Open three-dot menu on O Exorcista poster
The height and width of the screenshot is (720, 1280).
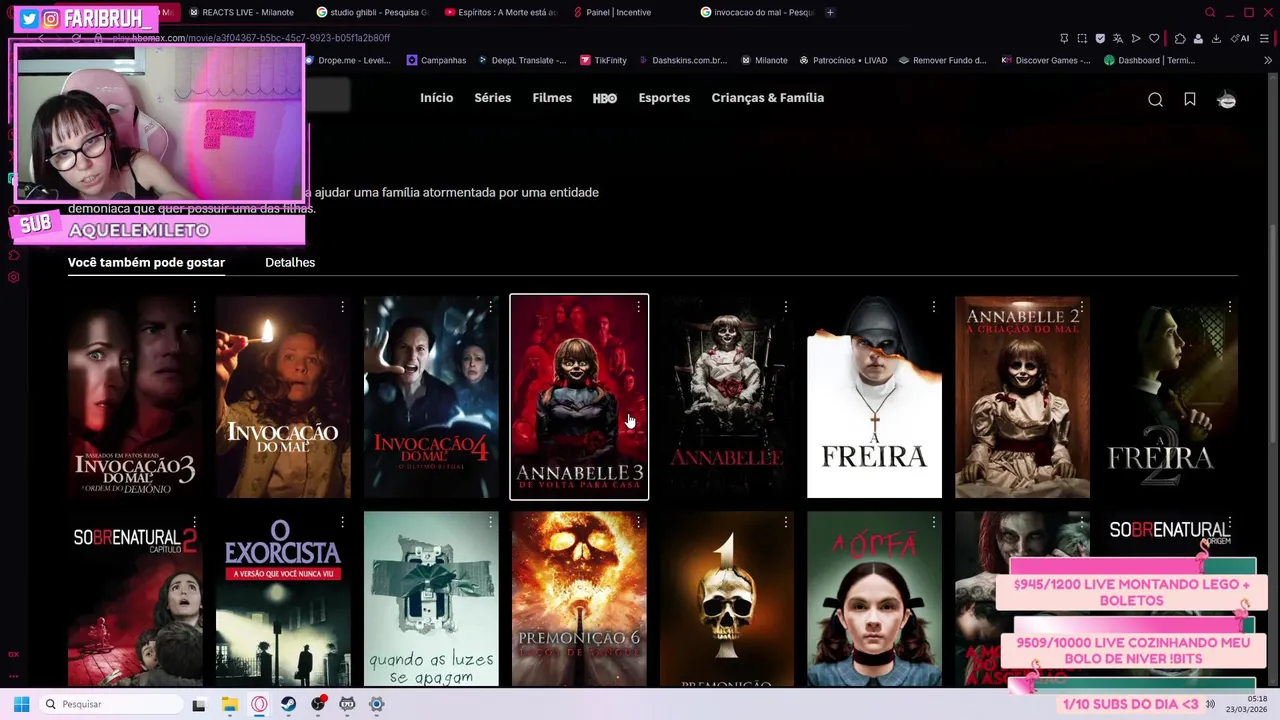tap(342, 522)
